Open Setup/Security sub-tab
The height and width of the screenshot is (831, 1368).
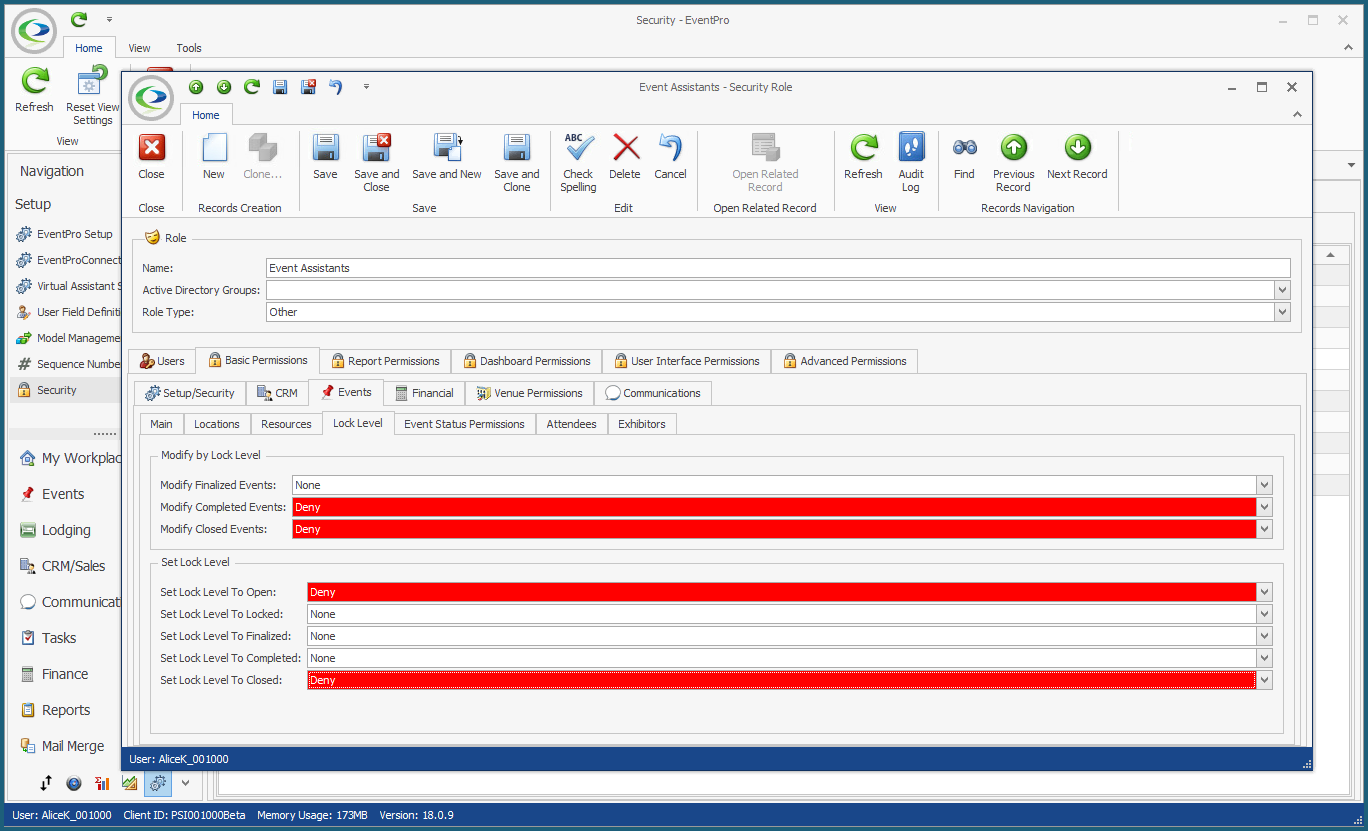coord(190,393)
